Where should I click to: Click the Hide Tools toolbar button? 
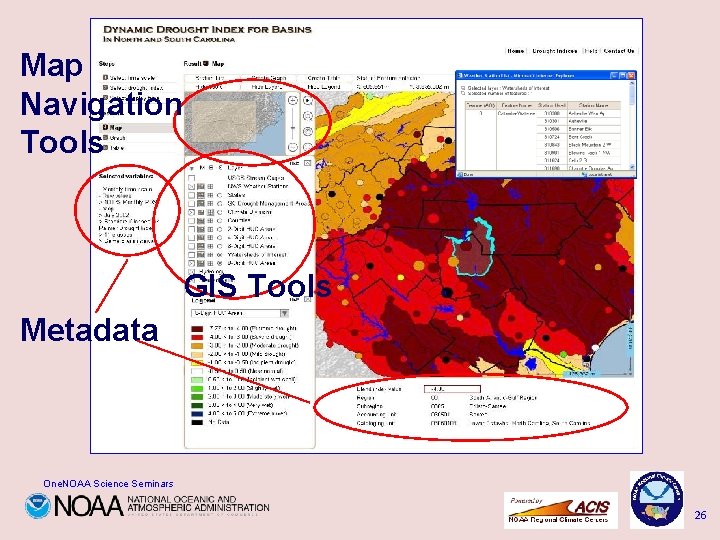coord(212,86)
